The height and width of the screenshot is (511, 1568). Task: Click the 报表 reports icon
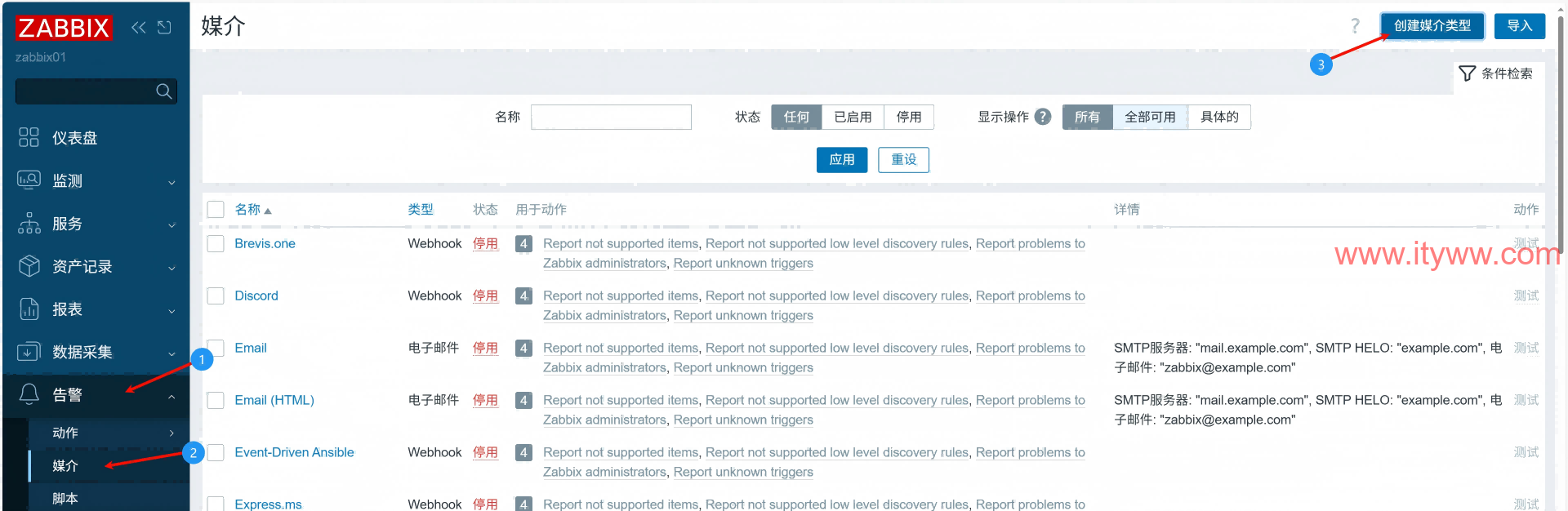[x=29, y=309]
